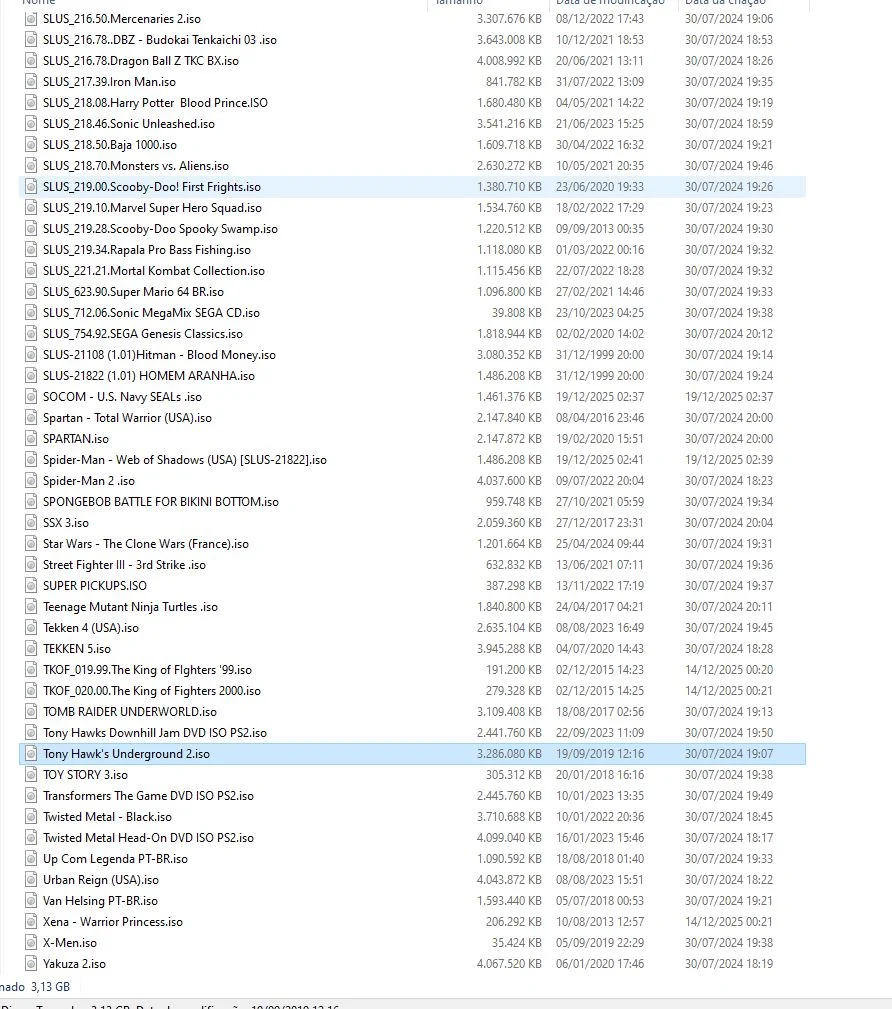Viewport: 892px width, 1009px height.
Task: Select Up Com Legenda PT-BR.iso file
Action: click(x=116, y=859)
